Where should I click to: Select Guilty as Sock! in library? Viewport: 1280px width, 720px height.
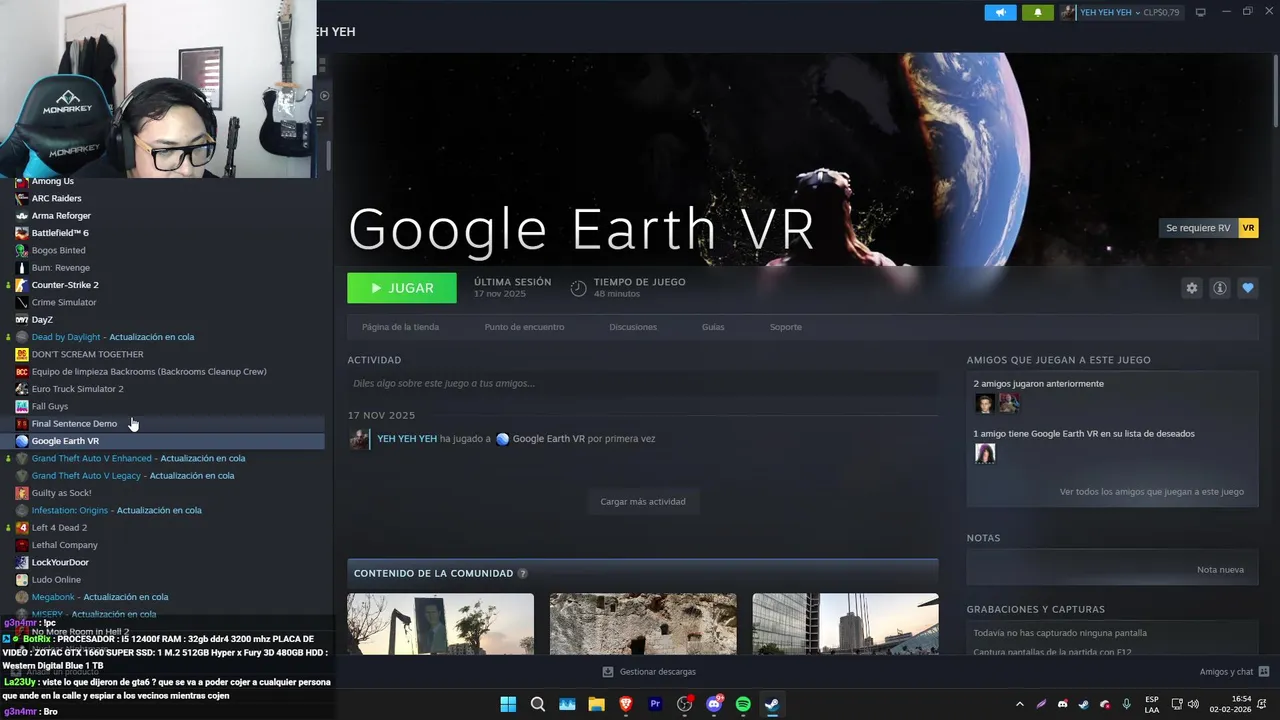point(61,493)
